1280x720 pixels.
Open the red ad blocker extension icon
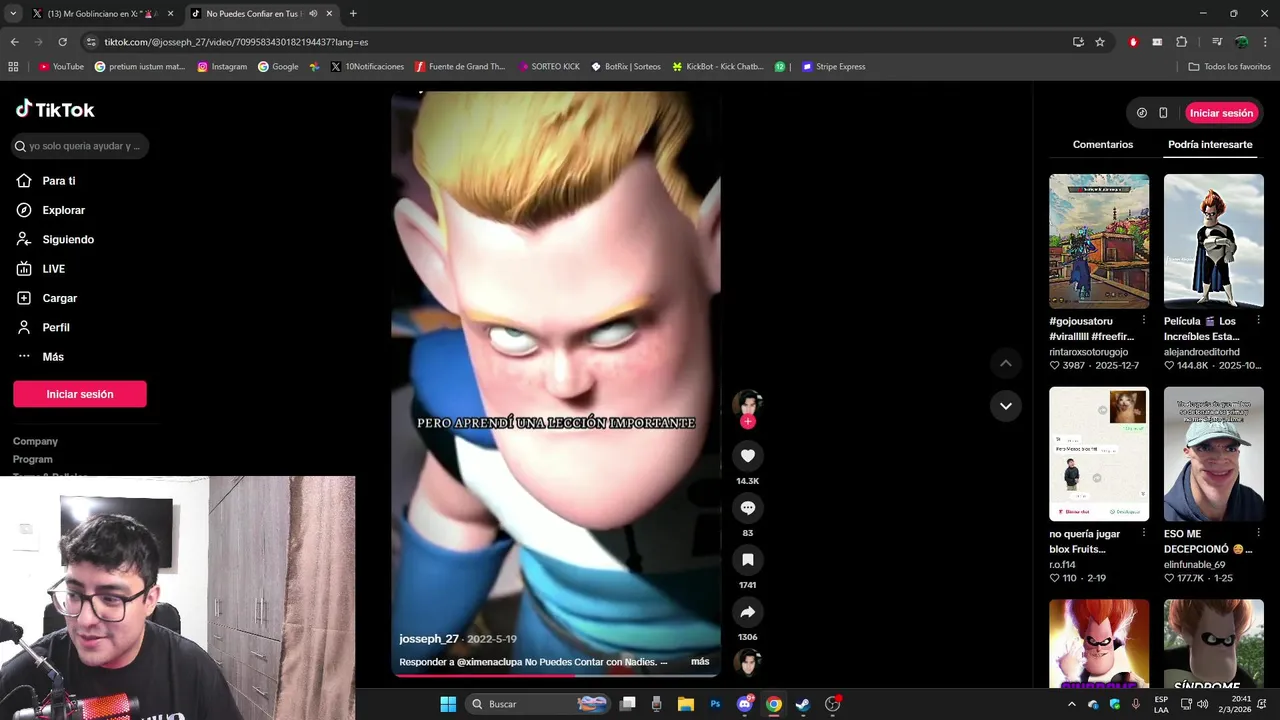tap(1133, 42)
